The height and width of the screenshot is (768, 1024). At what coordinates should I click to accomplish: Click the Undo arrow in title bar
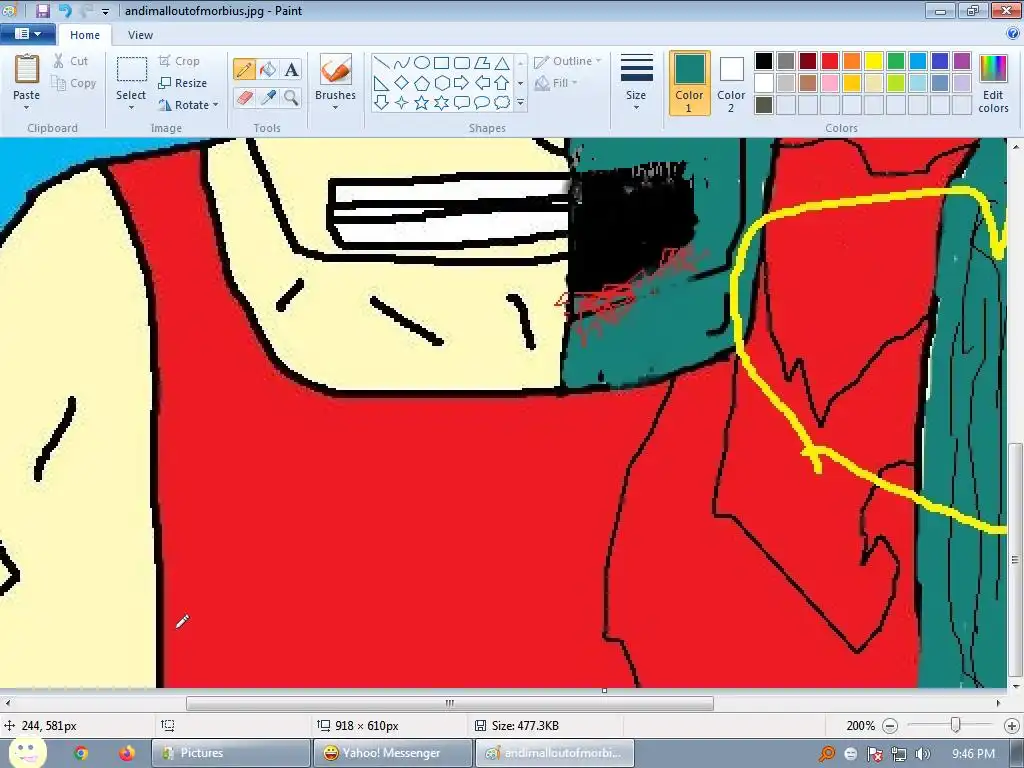click(65, 10)
